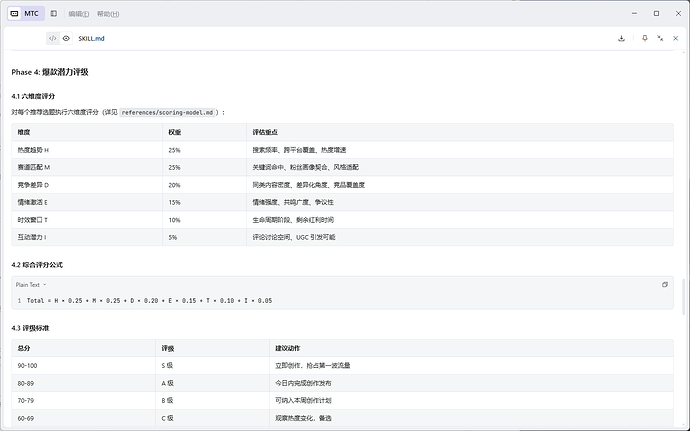
Task: Click the 4.2 综合评分公式 heading
Action: click(x=37, y=265)
